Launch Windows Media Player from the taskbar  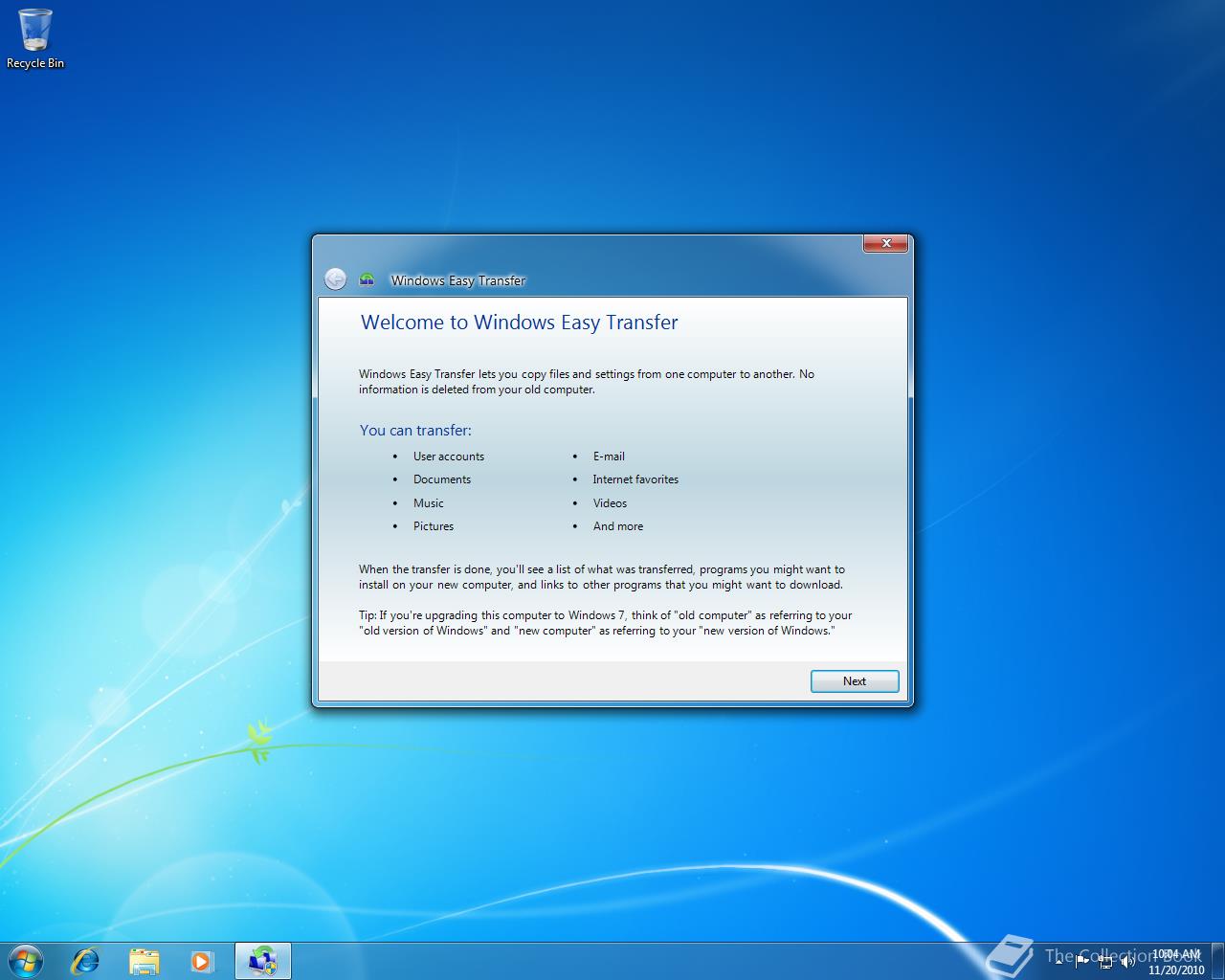(202, 960)
